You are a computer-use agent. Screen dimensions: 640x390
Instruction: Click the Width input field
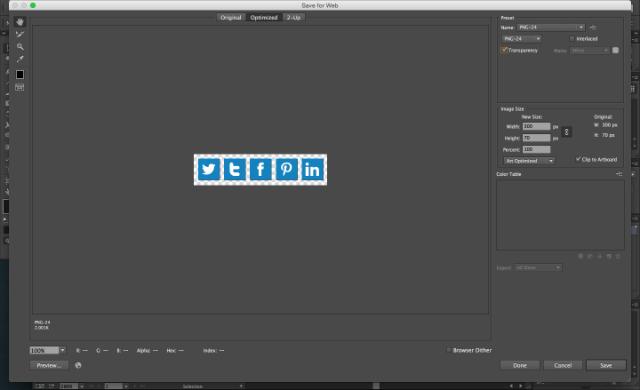pyautogui.click(x=536, y=126)
